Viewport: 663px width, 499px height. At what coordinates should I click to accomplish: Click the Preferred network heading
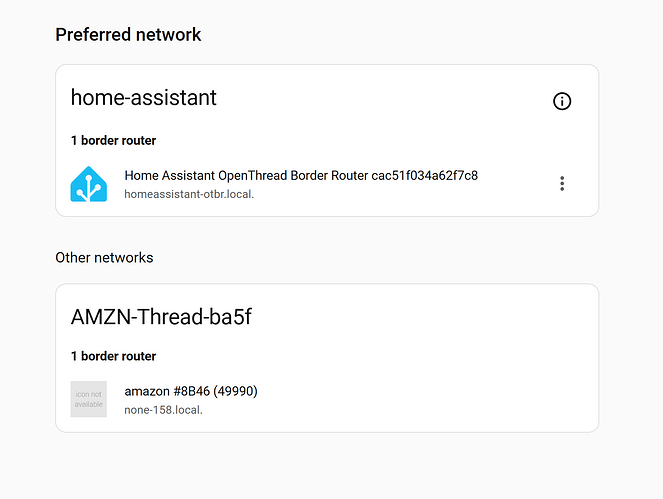[x=128, y=35]
